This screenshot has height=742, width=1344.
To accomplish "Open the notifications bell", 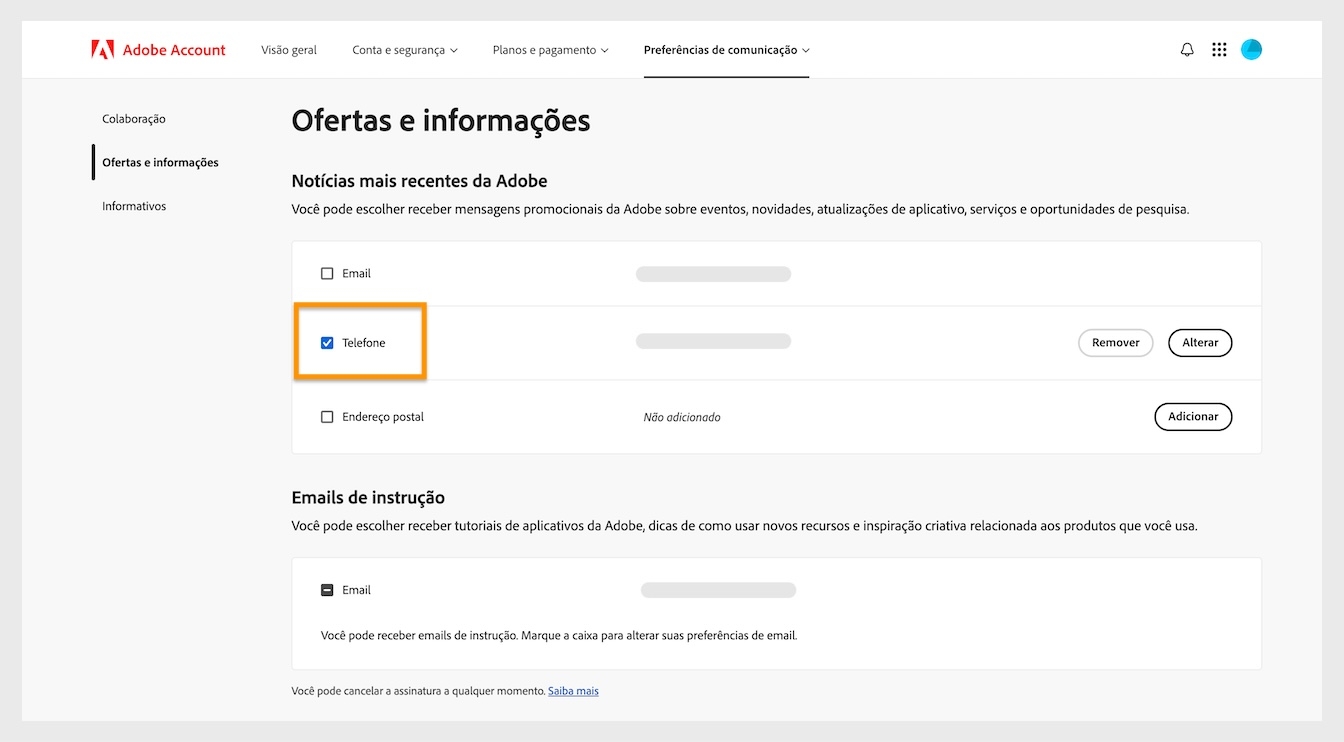I will coord(1186,48).
